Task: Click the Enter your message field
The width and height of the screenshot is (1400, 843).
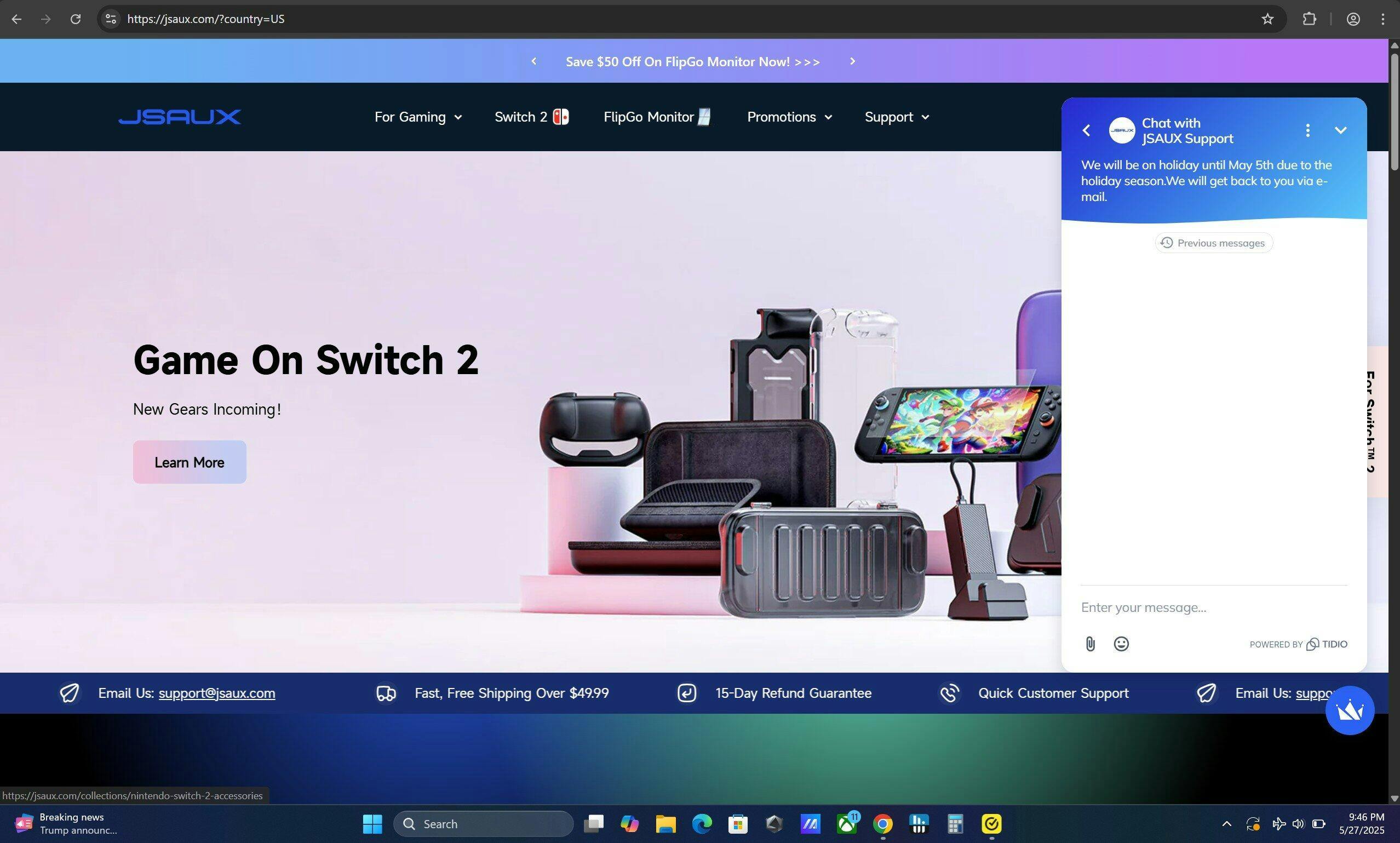Action: (1214, 607)
